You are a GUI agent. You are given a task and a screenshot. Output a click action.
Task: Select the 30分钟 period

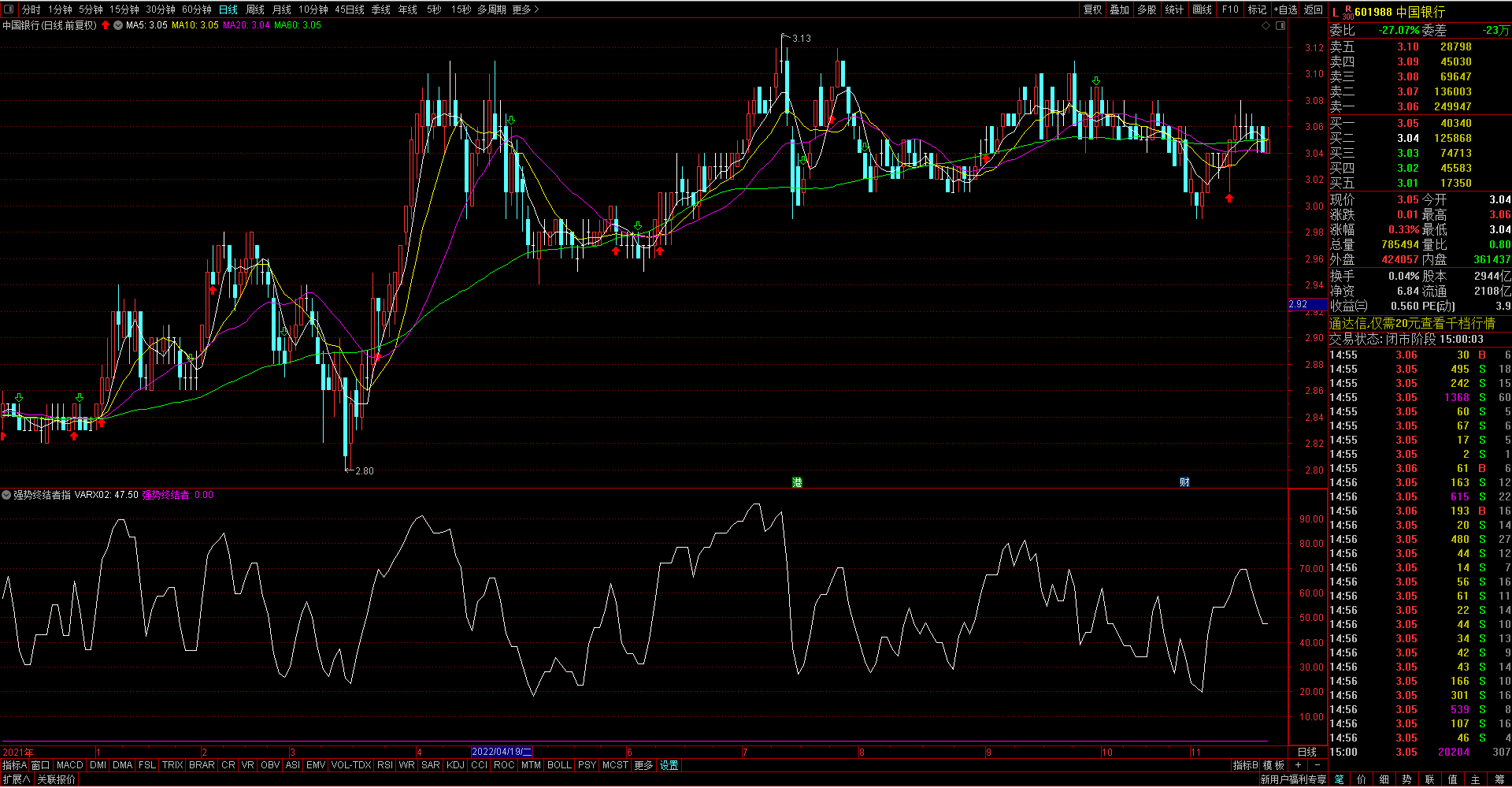[x=161, y=9]
